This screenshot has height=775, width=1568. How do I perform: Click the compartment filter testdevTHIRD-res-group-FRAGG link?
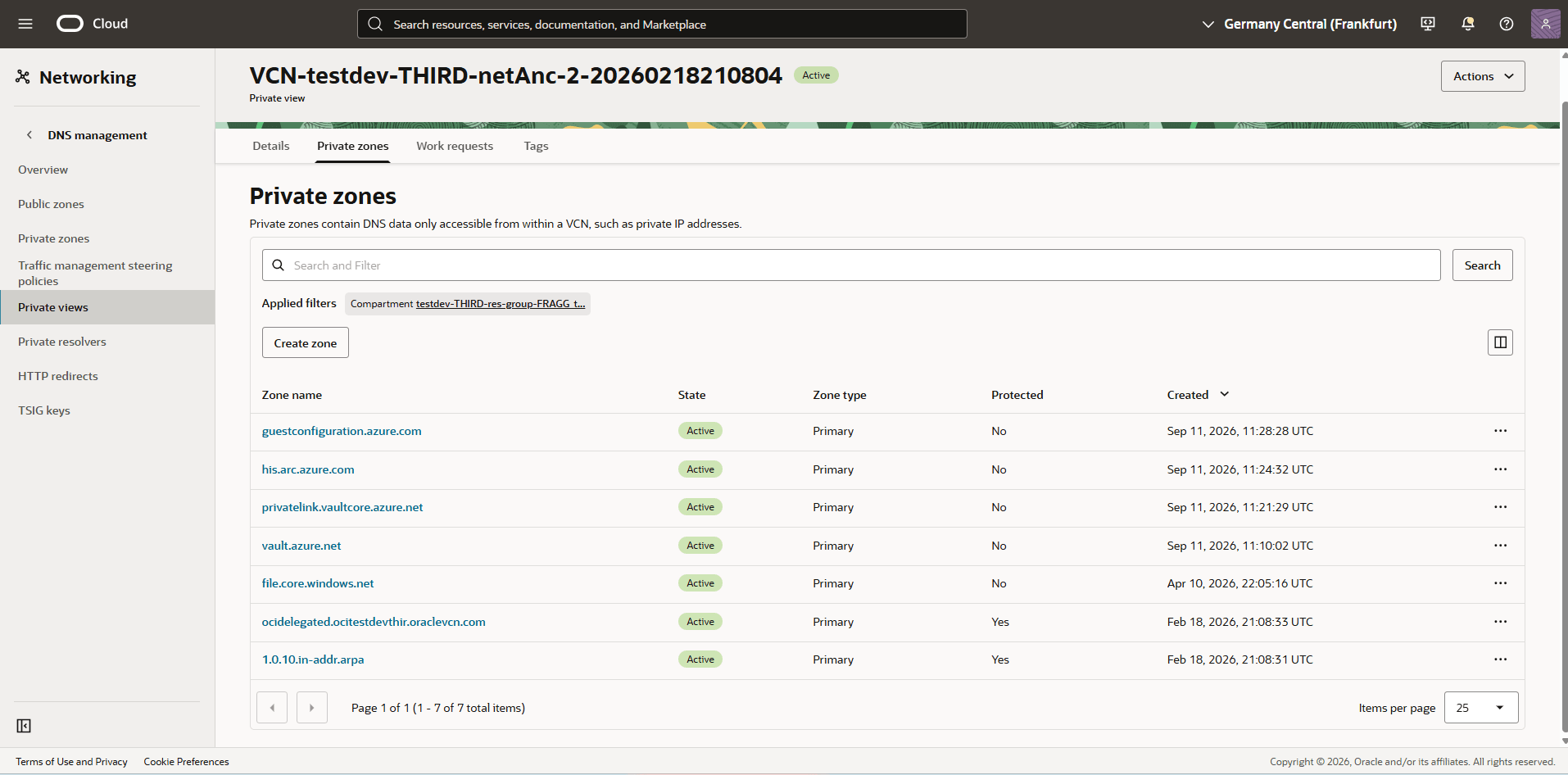click(501, 304)
